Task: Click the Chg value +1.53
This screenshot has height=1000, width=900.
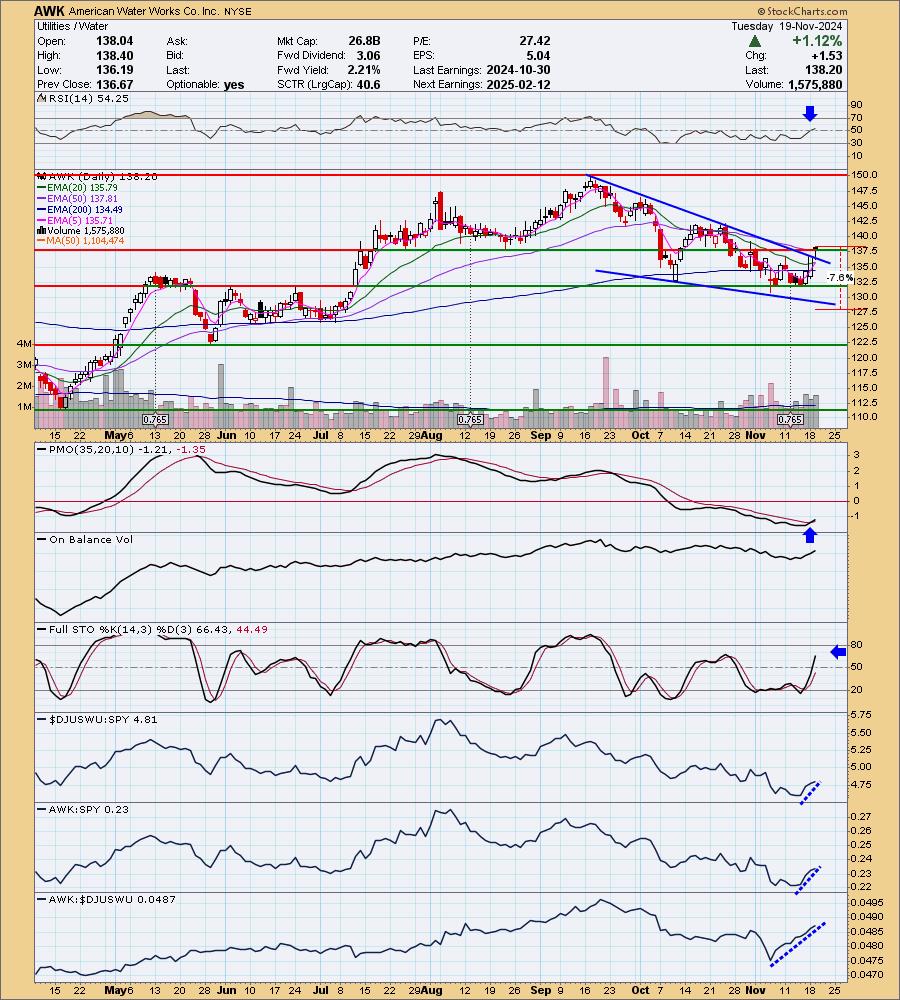Action: click(827, 55)
